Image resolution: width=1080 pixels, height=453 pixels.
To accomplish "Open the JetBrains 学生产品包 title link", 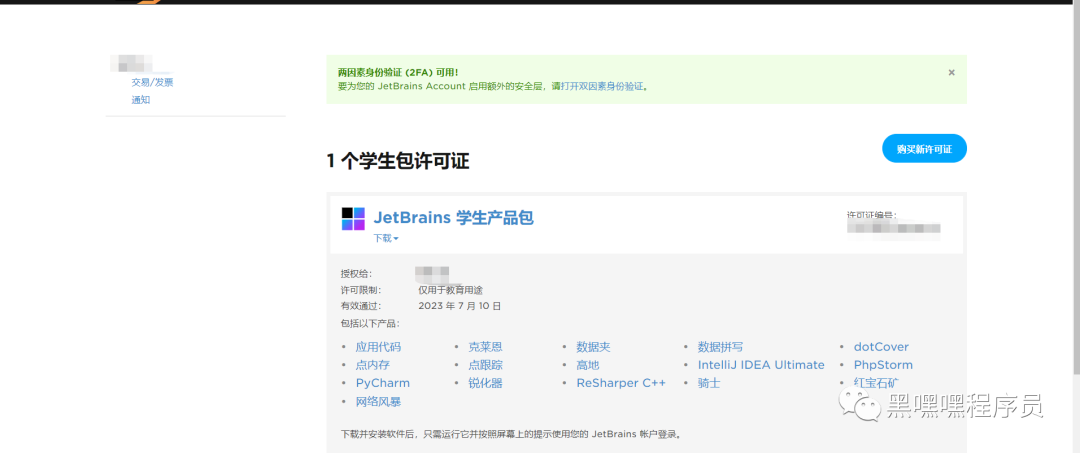I will [x=453, y=218].
